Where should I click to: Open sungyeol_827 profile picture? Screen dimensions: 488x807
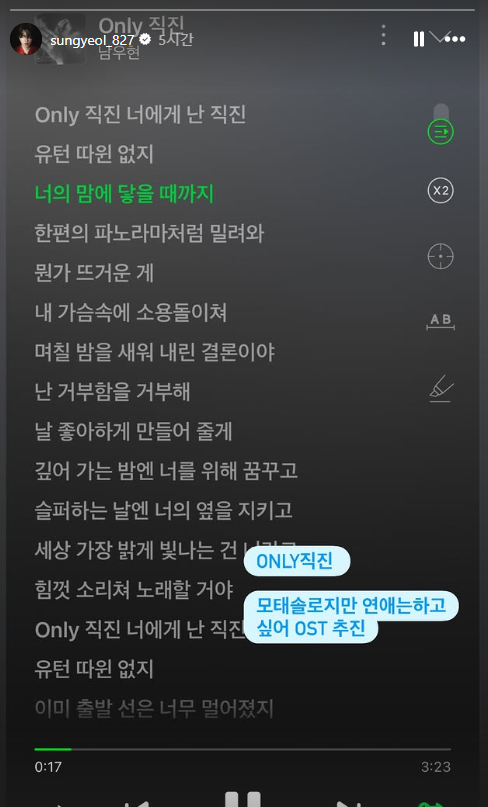pos(26,39)
